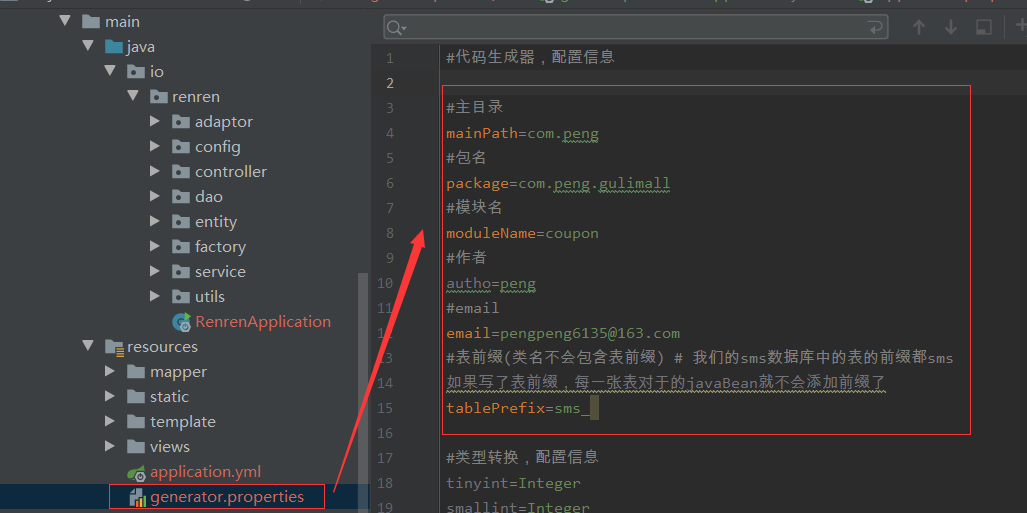Click the resources folder icon

click(115, 347)
